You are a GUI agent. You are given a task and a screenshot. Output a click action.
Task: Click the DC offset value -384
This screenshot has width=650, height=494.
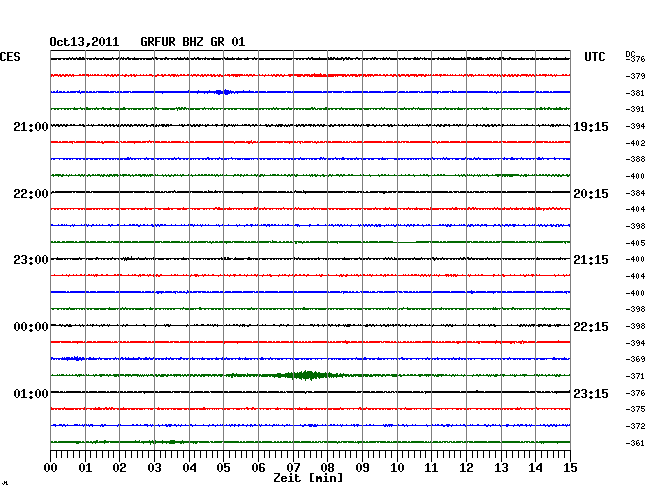(635, 193)
